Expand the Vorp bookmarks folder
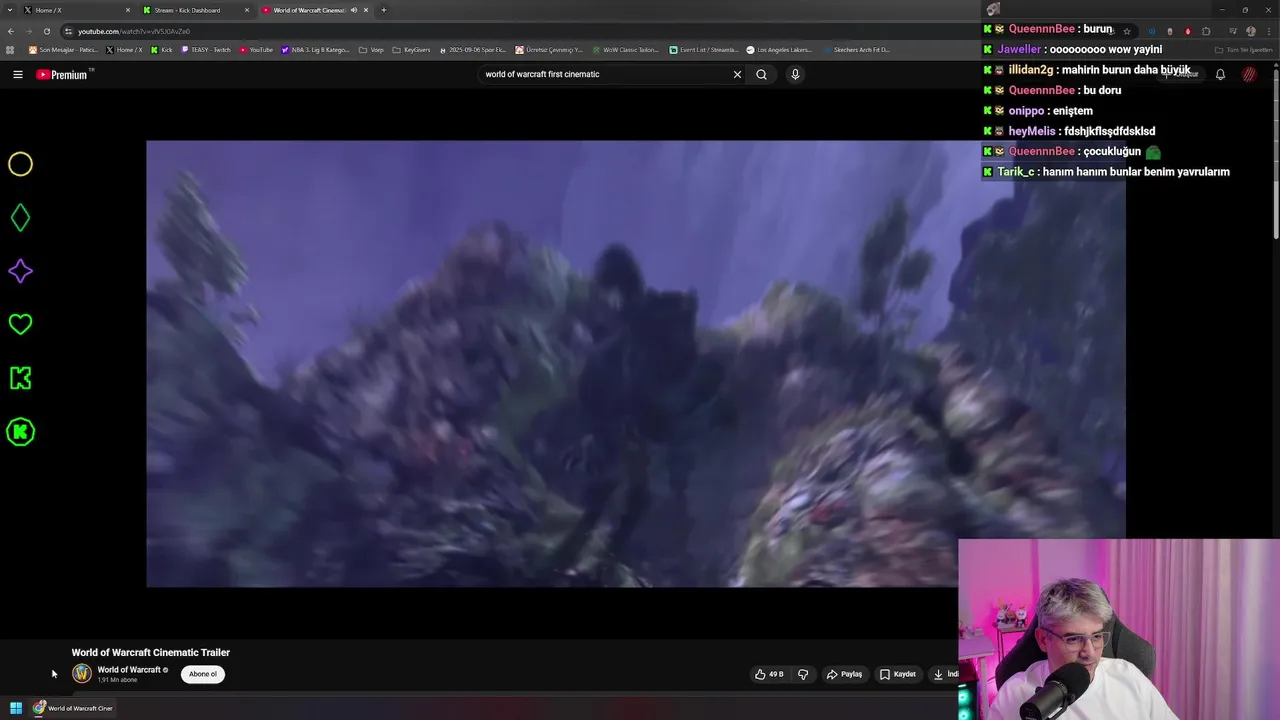The height and width of the screenshot is (720, 1280). click(x=371, y=49)
